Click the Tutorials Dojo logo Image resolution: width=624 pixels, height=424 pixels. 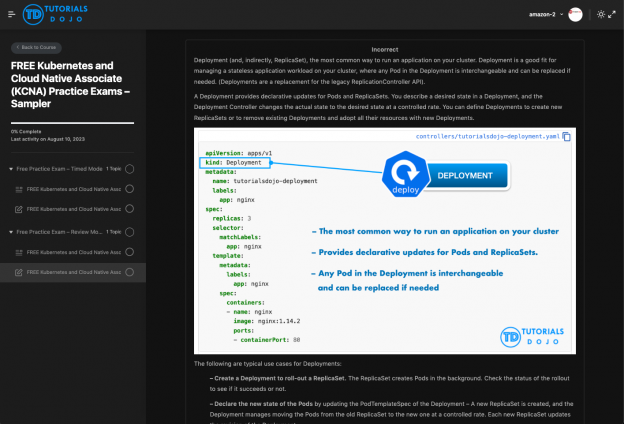click(x=55, y=14)
